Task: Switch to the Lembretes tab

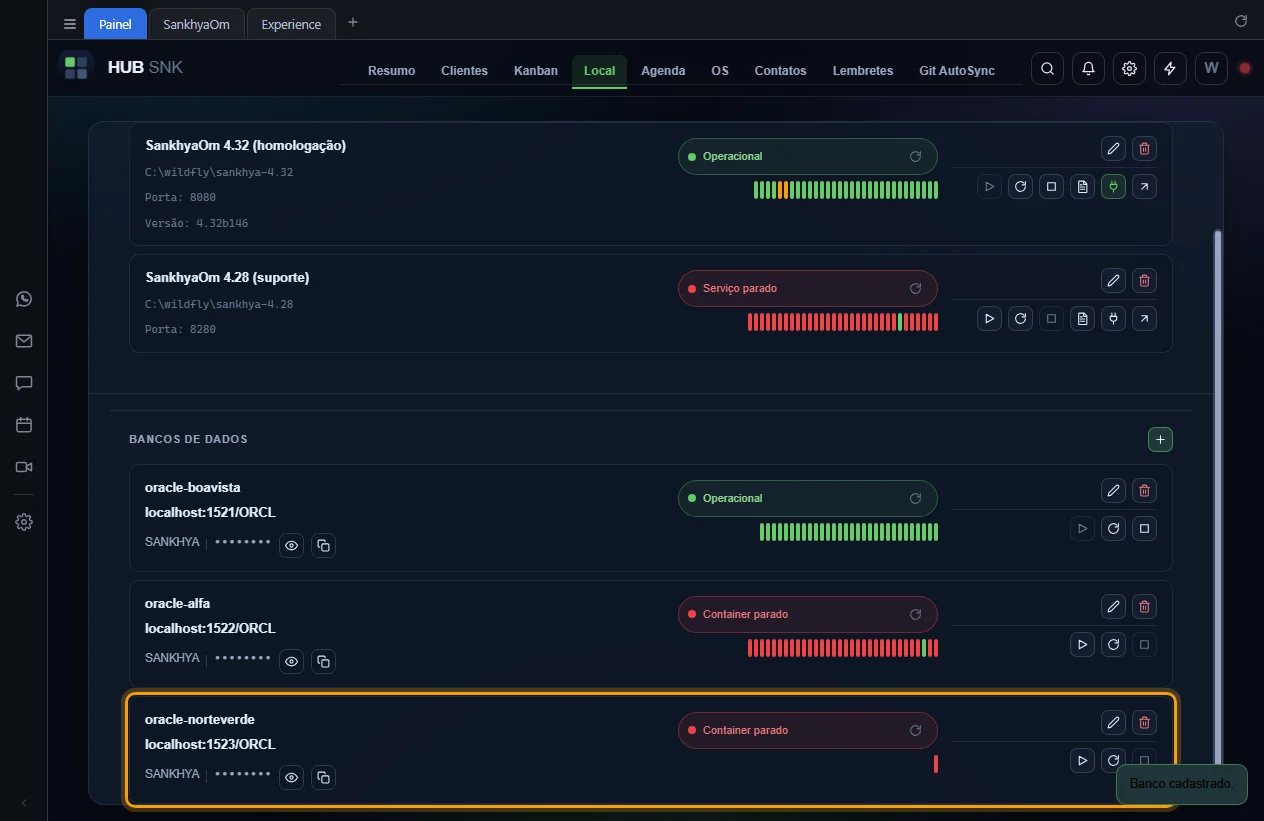Action: (x=863, y=71)
